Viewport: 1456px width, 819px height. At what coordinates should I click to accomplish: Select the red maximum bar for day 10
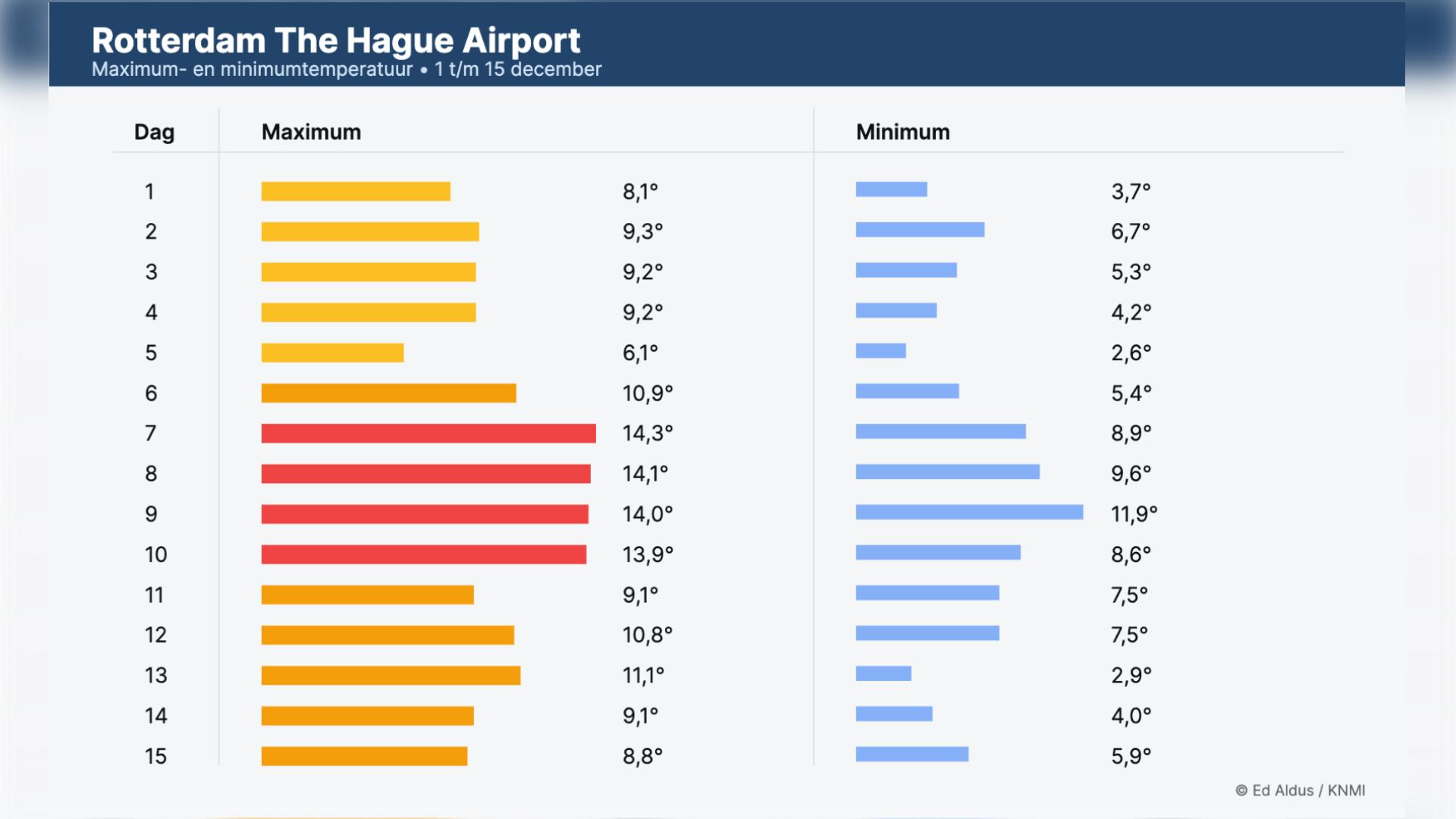click(x=423, y=554)
